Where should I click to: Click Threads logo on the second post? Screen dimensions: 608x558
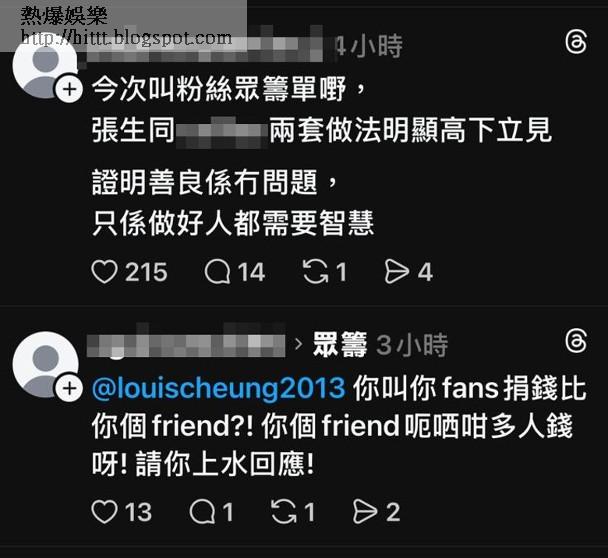click(576, 341)
